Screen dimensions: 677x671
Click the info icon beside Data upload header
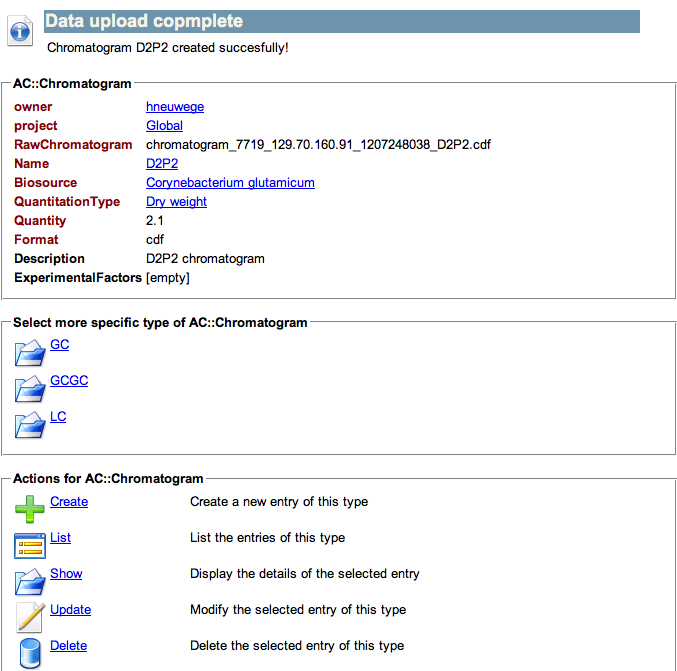coord(20,31)
